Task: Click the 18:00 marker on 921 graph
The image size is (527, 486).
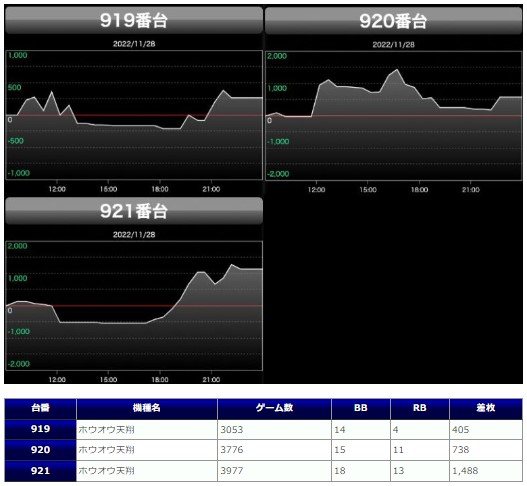Action: [x=160, y=380]
